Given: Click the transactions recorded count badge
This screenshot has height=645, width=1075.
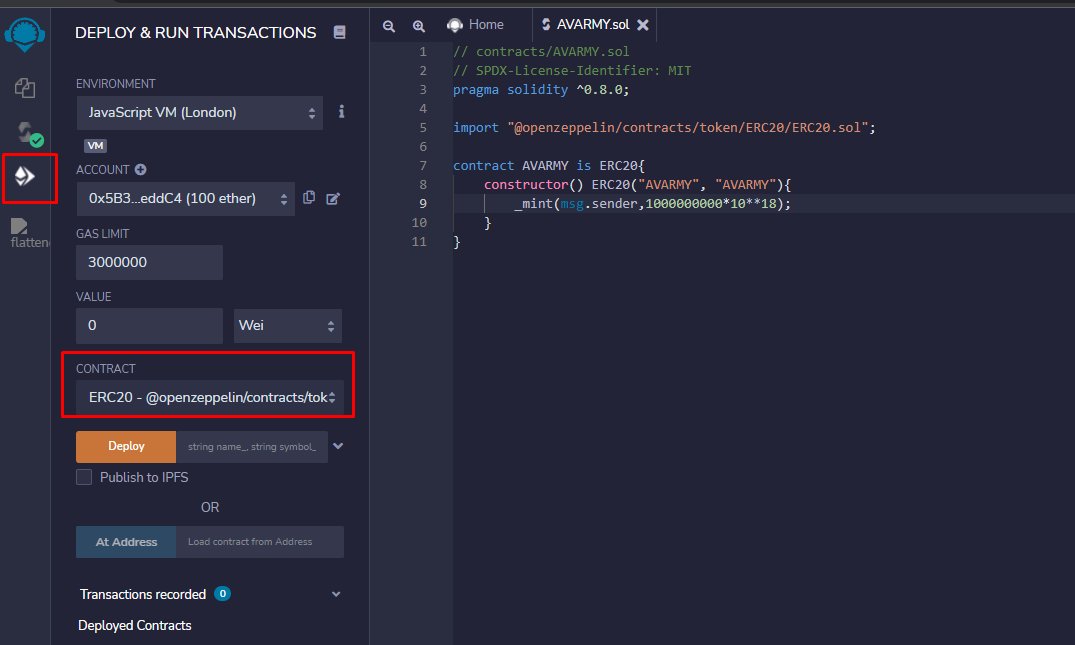Looking at the screenshot, I should (222, 594).
